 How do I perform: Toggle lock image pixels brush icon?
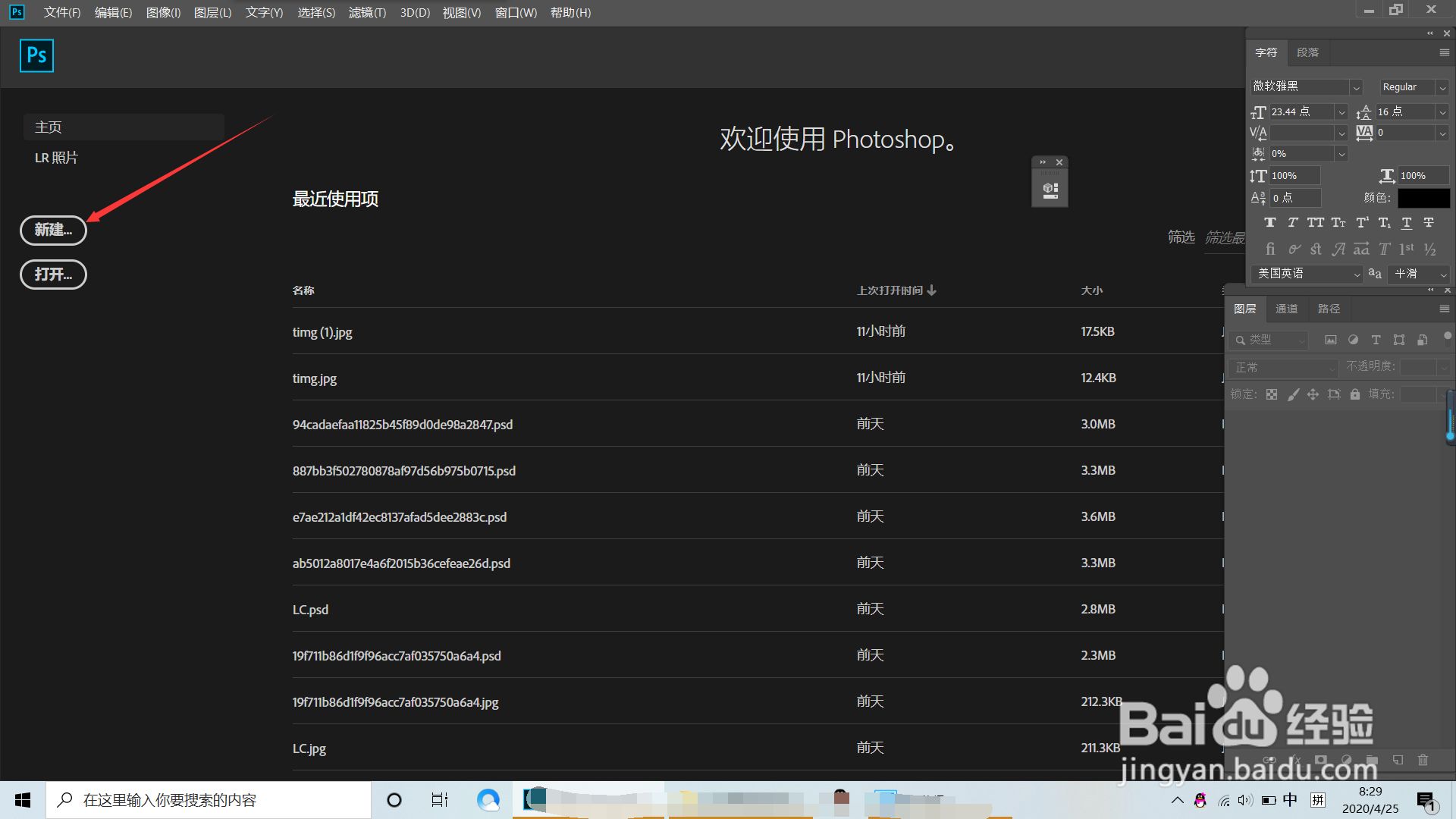(1293, 394)
